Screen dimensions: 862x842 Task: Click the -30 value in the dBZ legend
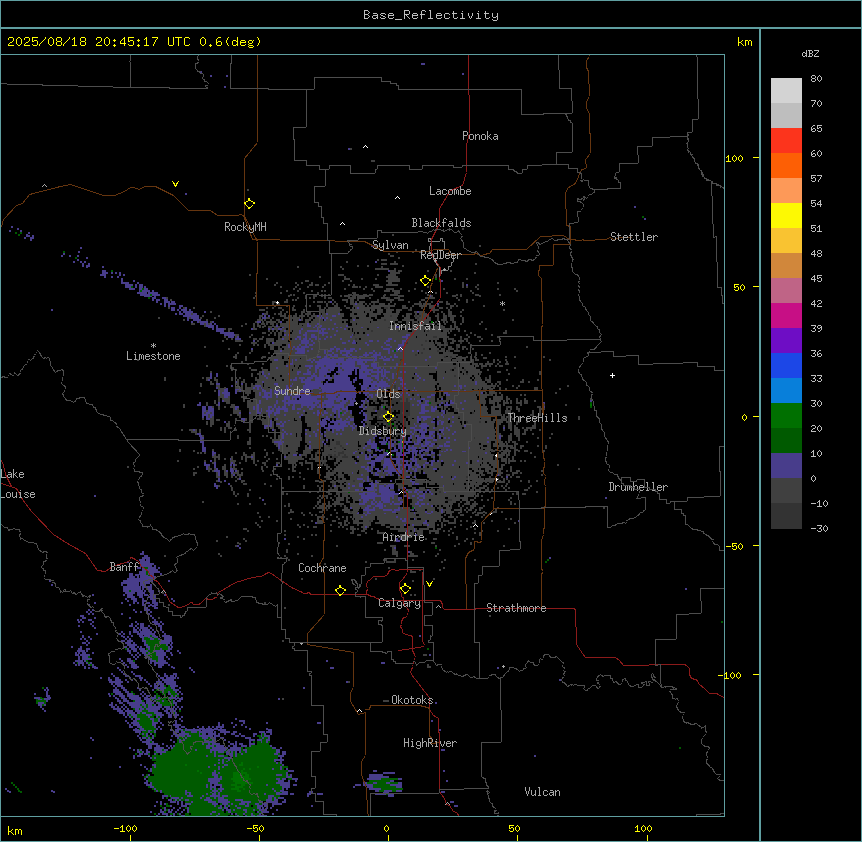pos(819,528)
